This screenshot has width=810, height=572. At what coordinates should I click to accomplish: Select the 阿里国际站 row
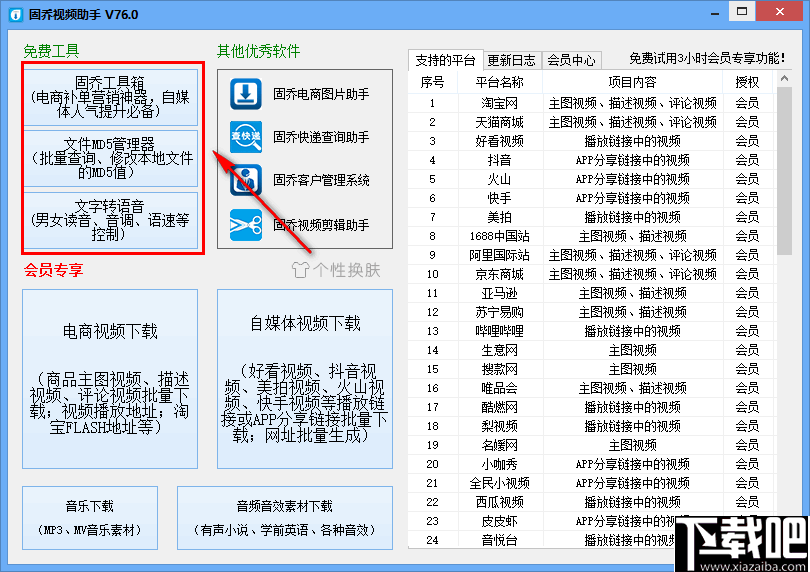point(592,255)
